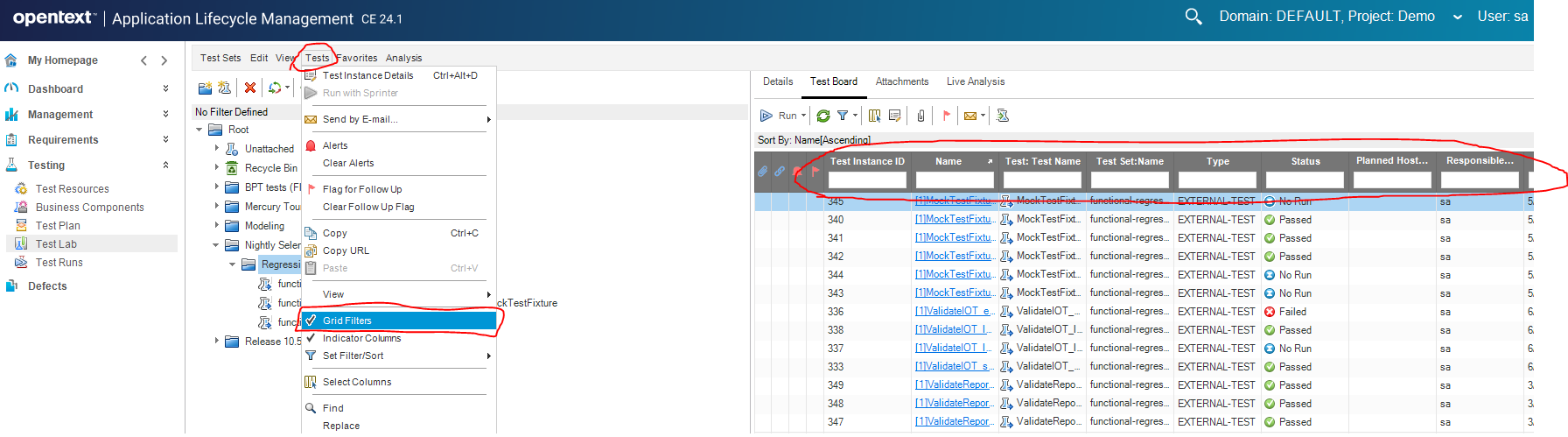Click the Test Runs sidebar icon

(x=21, y=263)
